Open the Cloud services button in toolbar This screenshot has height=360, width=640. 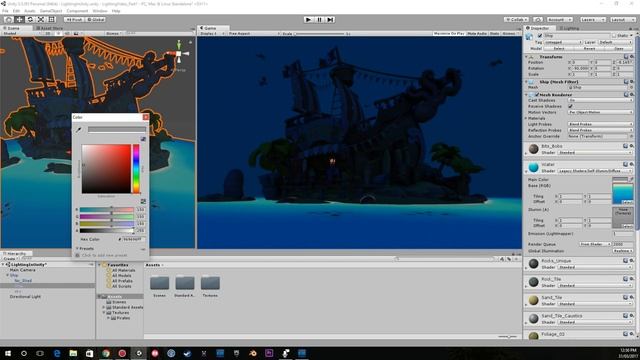(538, 19)
